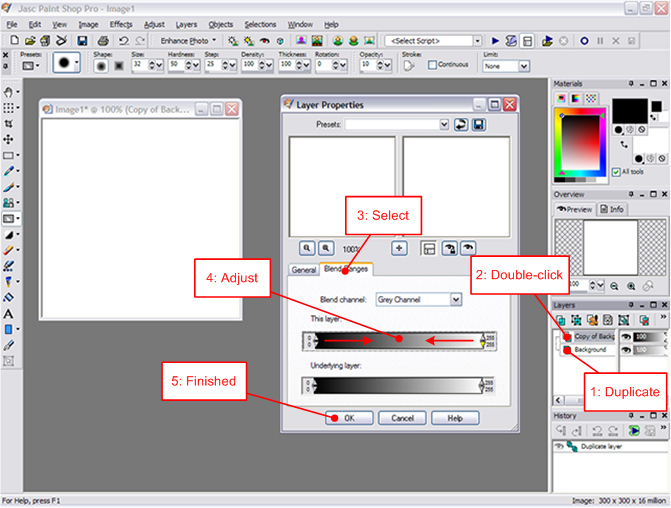671x508 pixels.
Task: Click zoom in icon in Overview panel
Action: 631,286
